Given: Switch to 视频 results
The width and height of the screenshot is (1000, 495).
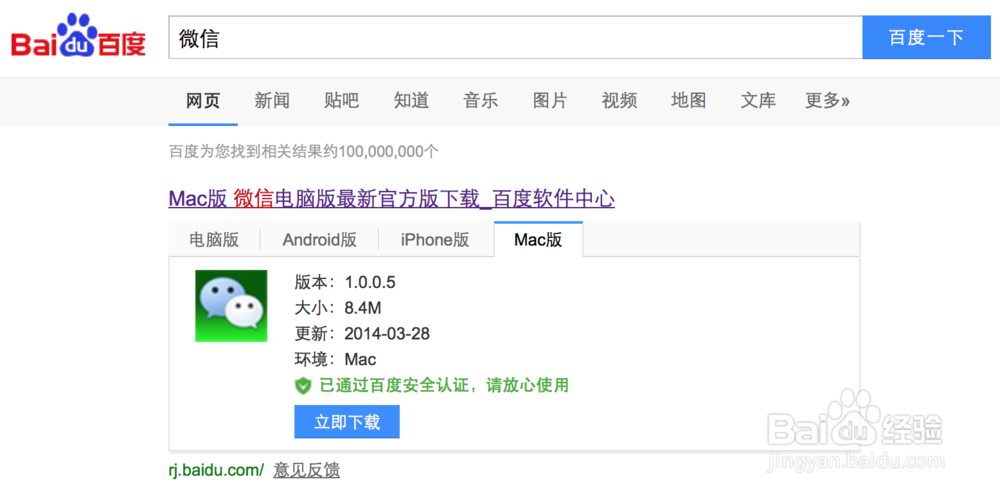Looking at the screenshot, I should point(619,100).
